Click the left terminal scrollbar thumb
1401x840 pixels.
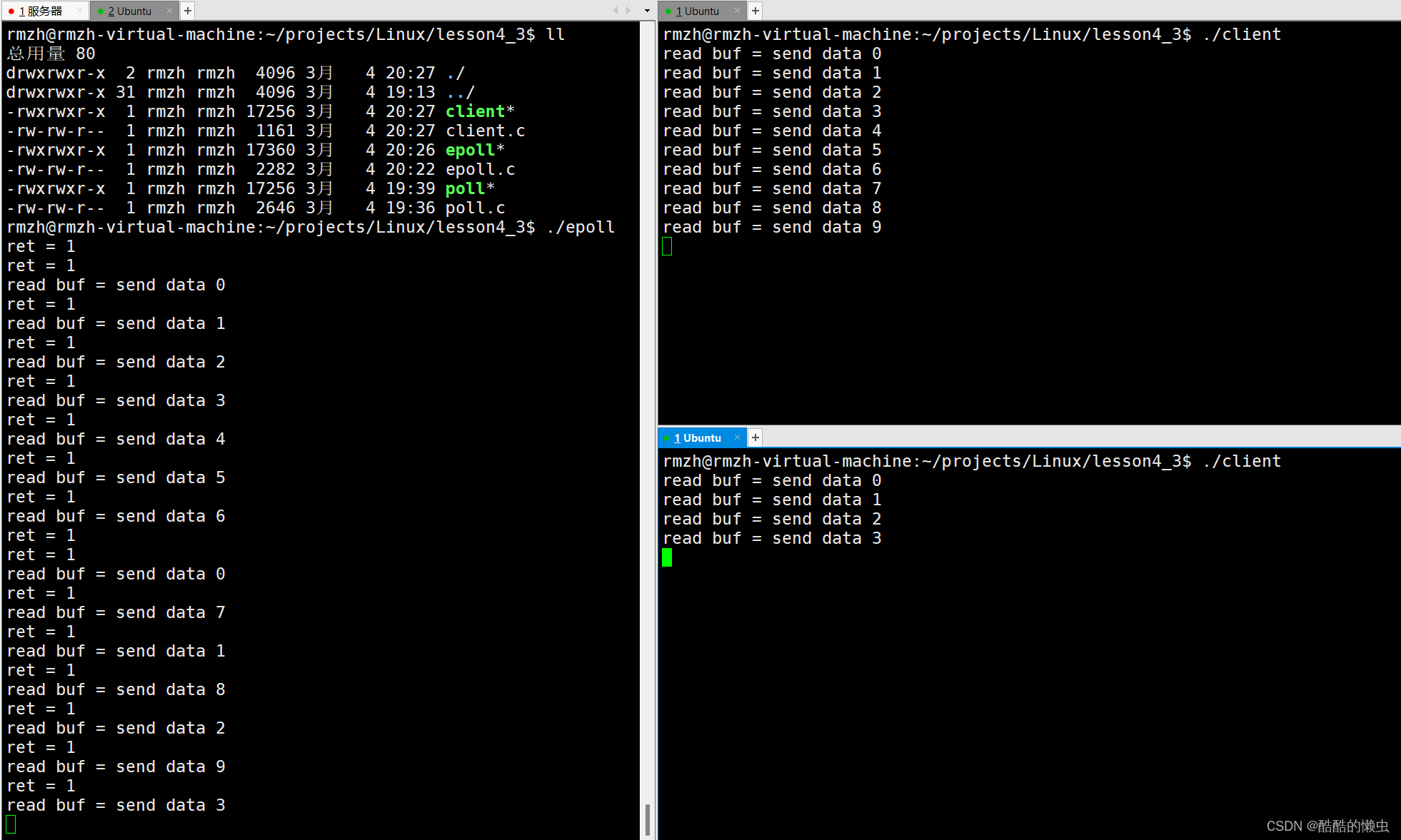click(x=647, y=819)
